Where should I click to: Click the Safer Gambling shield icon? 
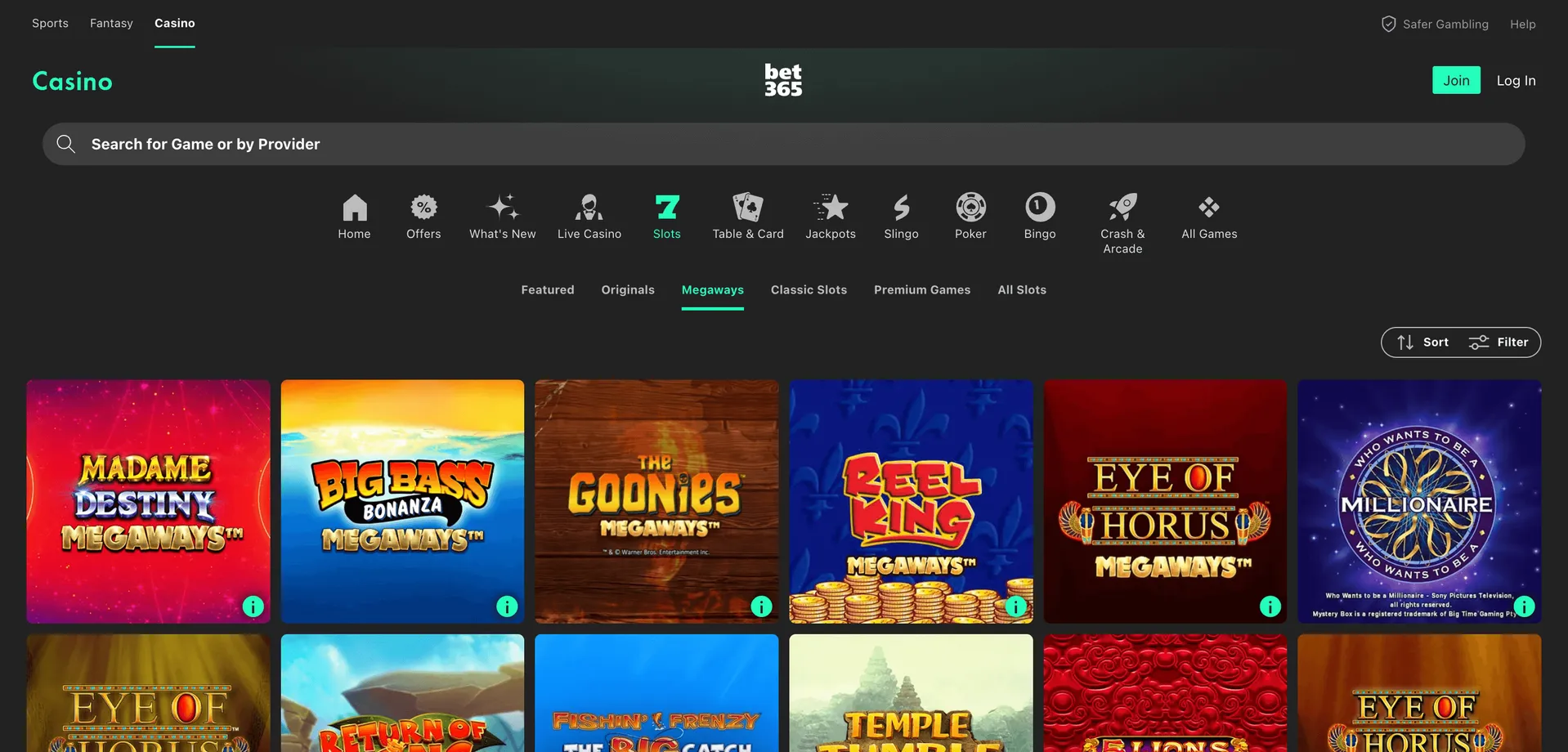(1388, 24)
